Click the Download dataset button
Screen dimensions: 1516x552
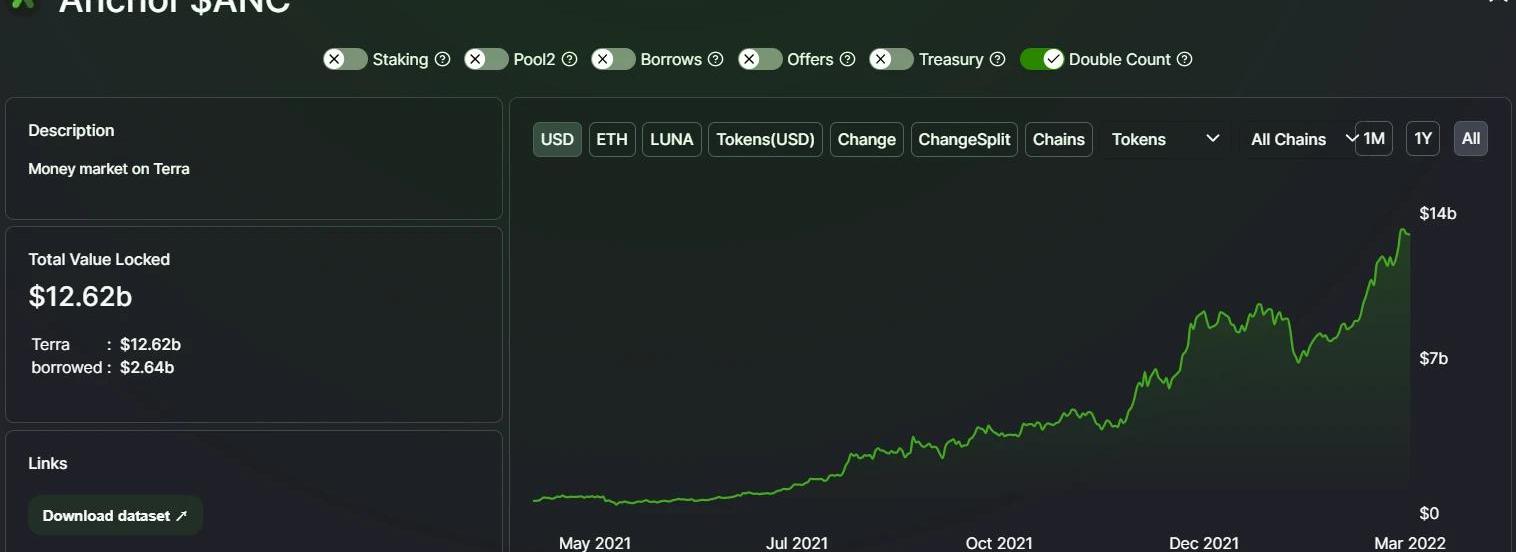coord(115,516)
